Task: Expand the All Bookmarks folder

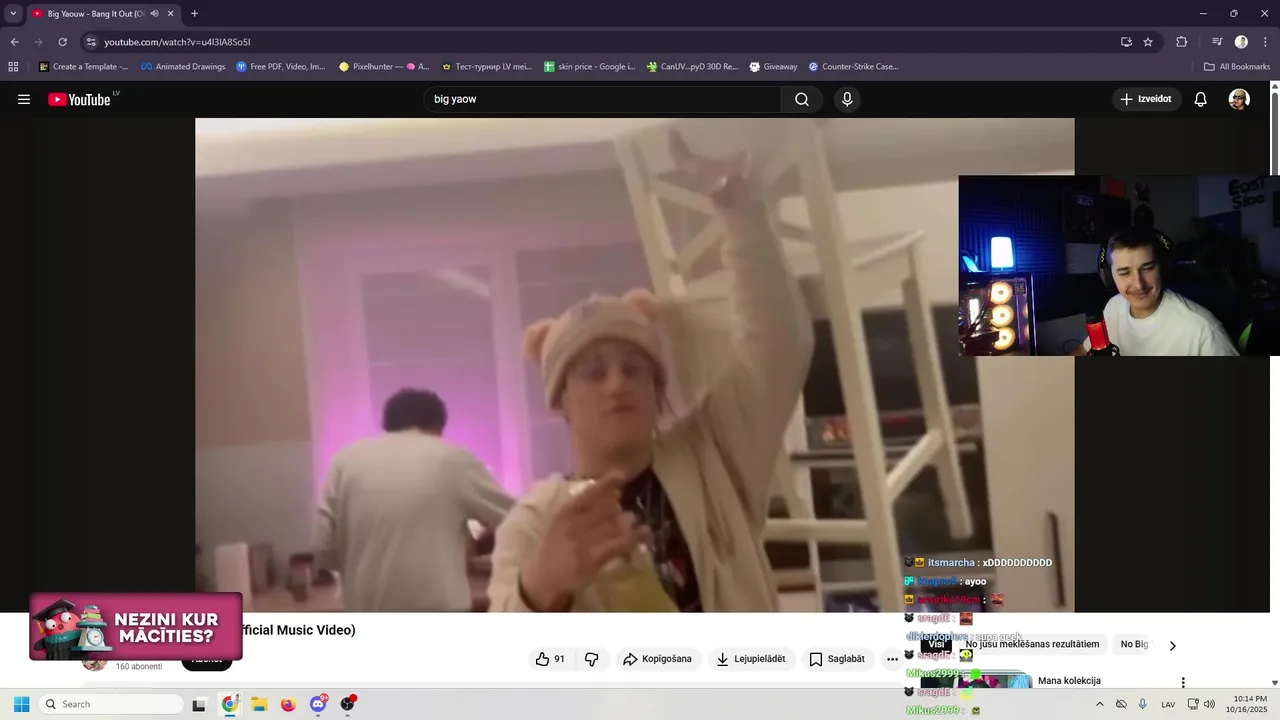Action: (1237, 67)
